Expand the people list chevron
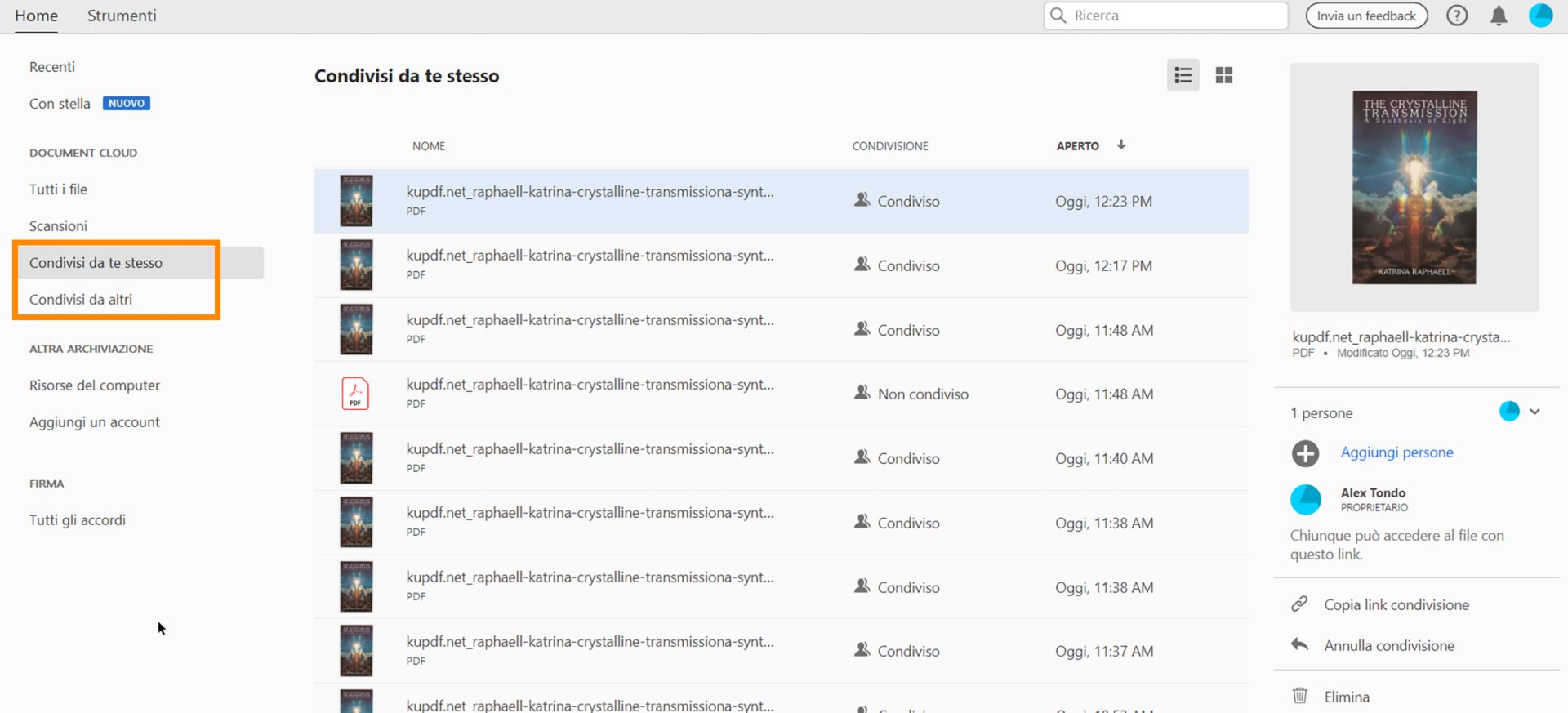The height and width of the screenshot is (713, 1568). click(x=1535, y=412)
